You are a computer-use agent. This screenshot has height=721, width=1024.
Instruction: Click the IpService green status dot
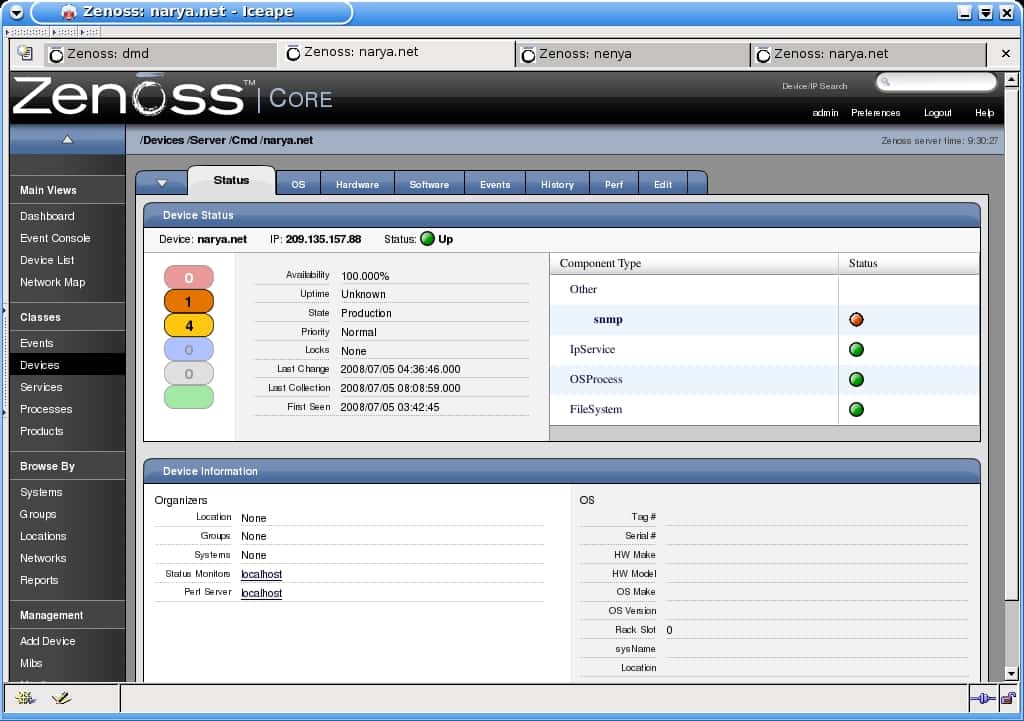(x=856, y=349)
